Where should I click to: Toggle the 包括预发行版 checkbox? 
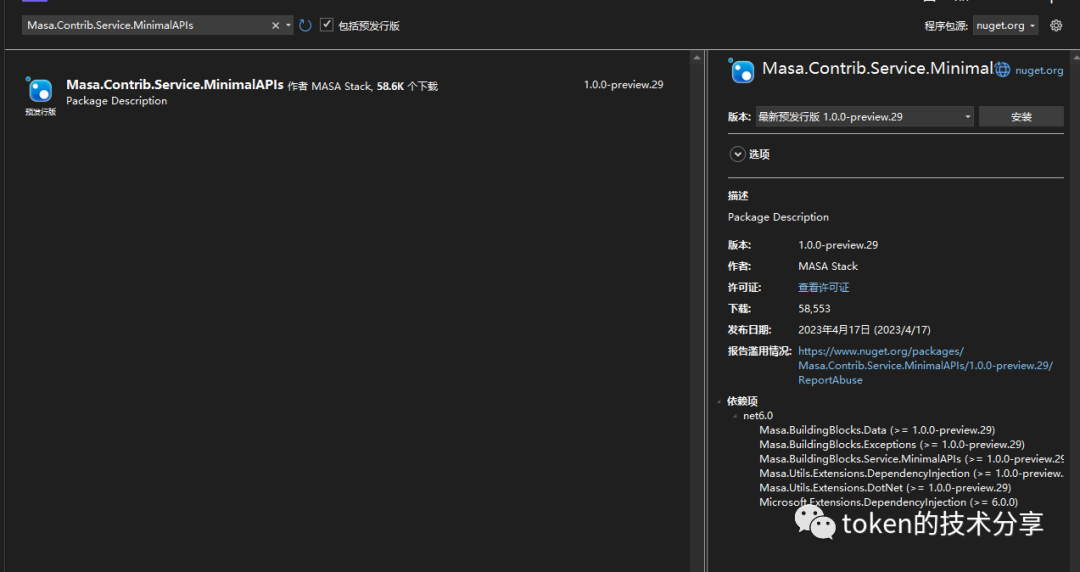327,25
